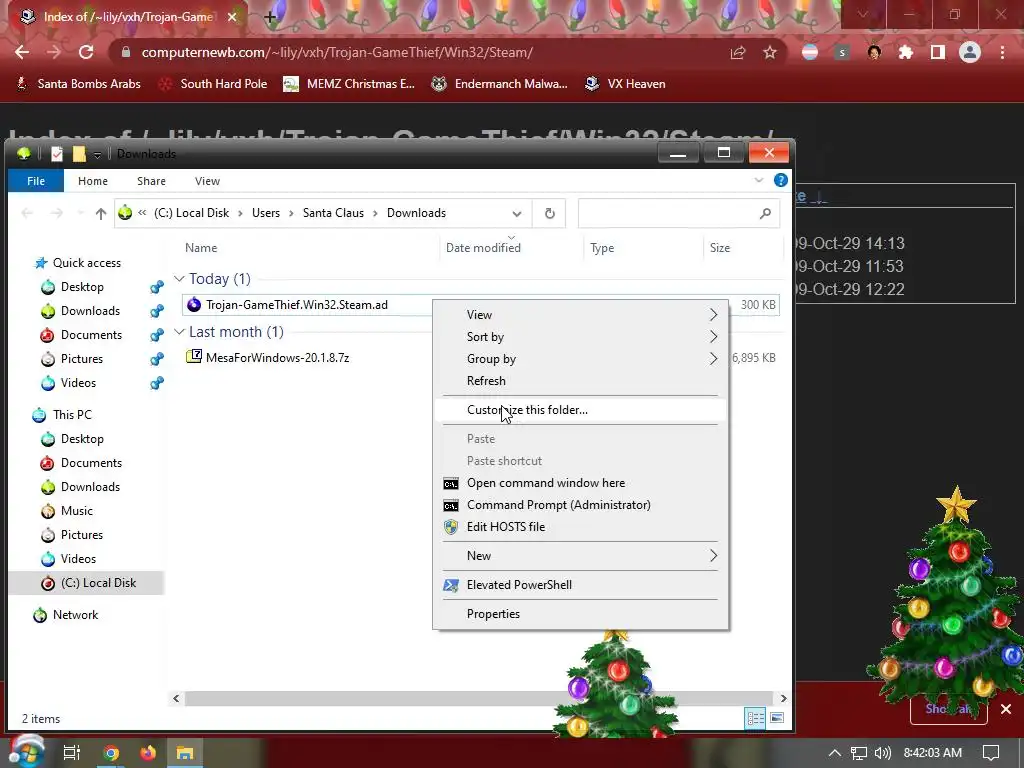This screenshot has height=768, width=1024.
Task: Open Network in navigation pane
Action: coord(75,615)
